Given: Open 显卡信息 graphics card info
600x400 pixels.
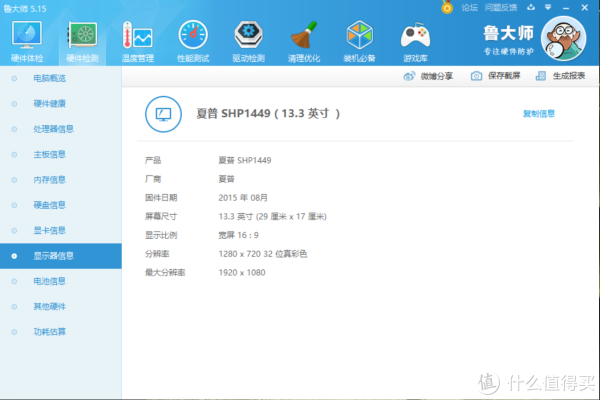Looking at the screenshot, I should pyautogui.click(x=50, y=231).
